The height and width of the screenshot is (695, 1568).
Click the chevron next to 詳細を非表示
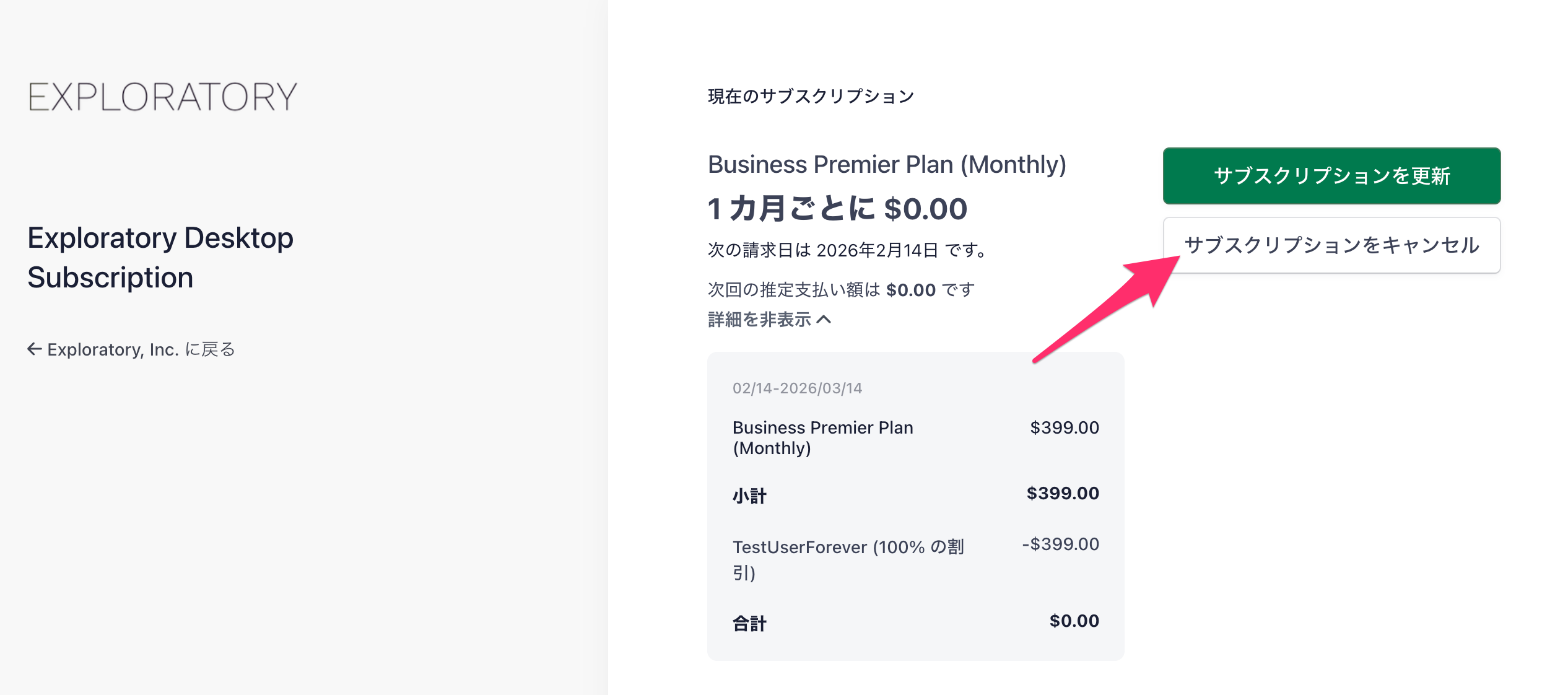point(824,320)
